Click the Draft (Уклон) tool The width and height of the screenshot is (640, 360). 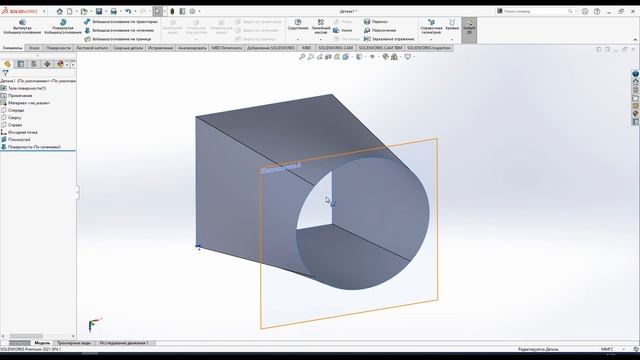click(342, 30)
